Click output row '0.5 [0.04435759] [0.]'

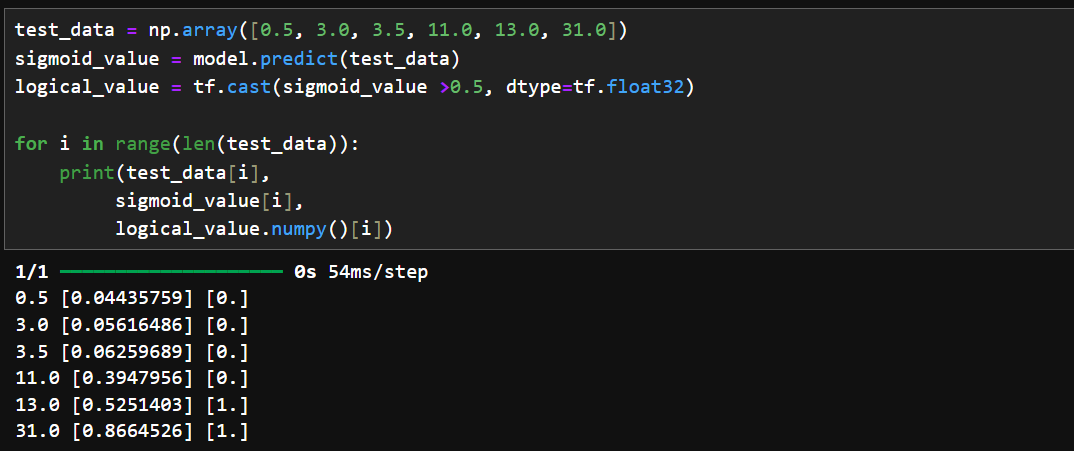pyautogui.click(x=132, y=299)
